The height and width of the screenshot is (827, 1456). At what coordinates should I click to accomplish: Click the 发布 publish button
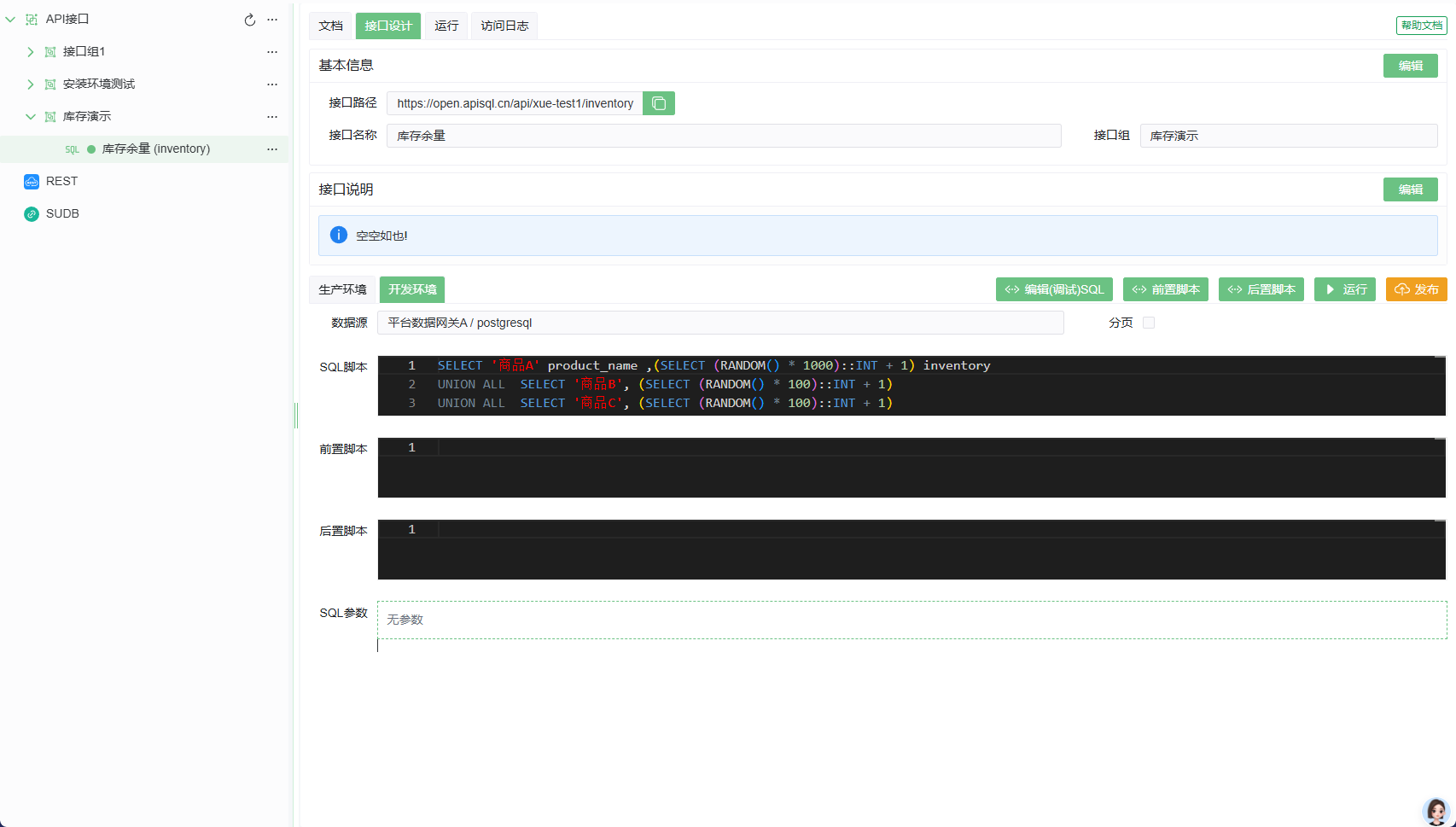[x=1416, y=289]
